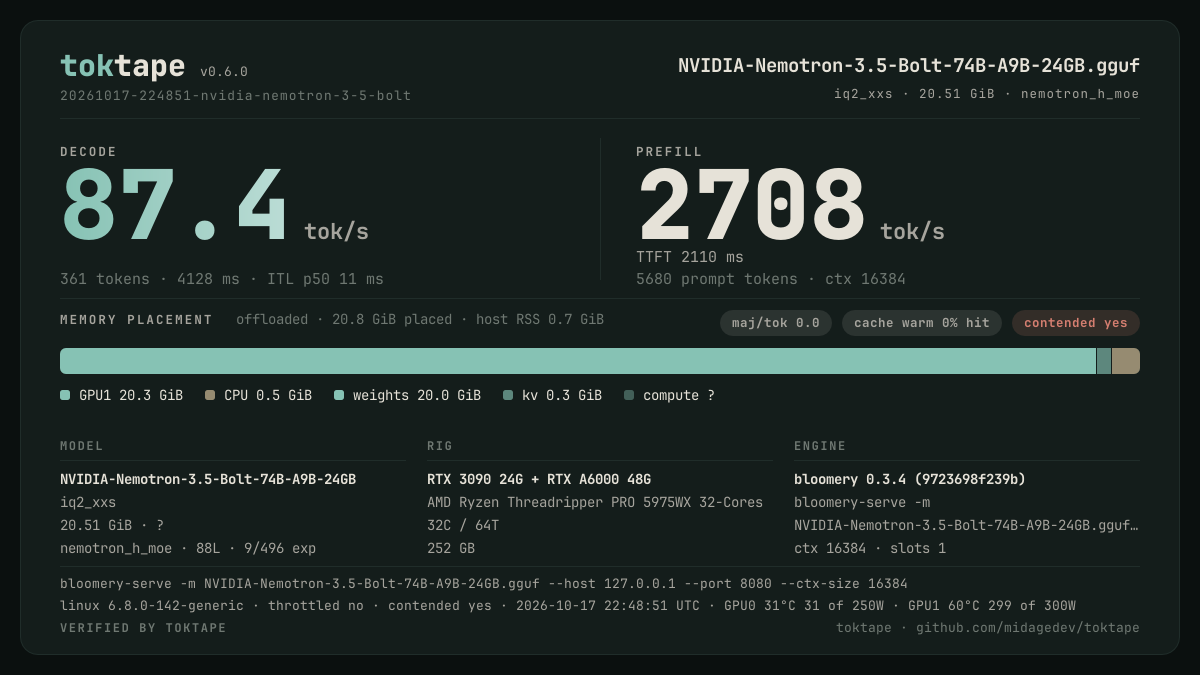Click the PREFILL section label
This screenshot has width=1200, height=675.
tap(669, 152)
